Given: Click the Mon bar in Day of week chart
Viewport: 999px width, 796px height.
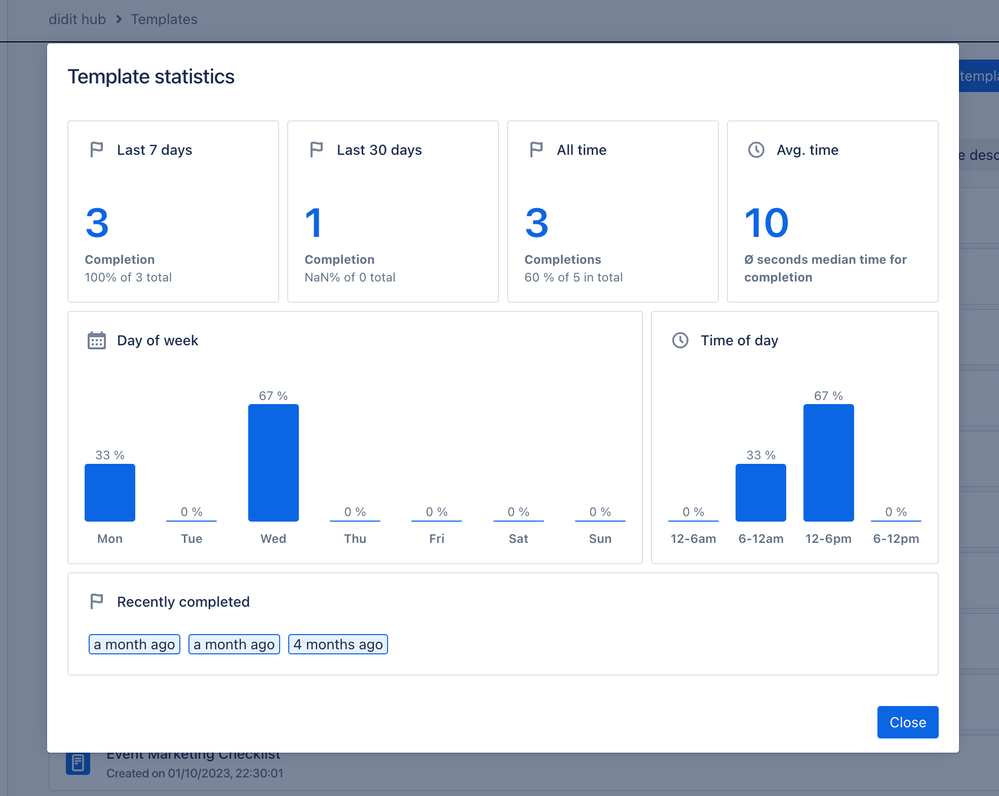Looking at the screenshot, I should click(109, 492).
